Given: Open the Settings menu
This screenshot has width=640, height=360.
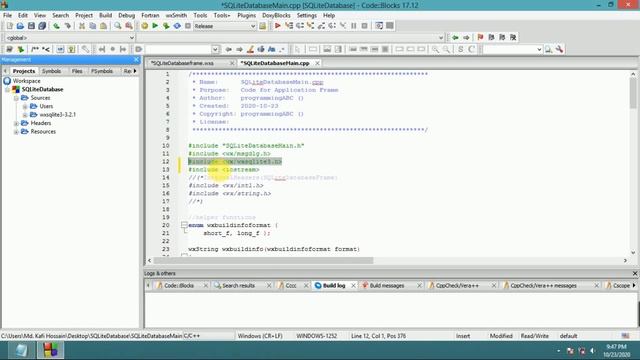Looking at the screenshot, I should pyautogui.click(x=307, y=15).
